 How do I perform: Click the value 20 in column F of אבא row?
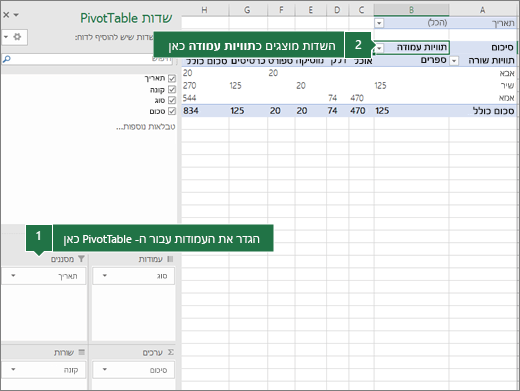pos(273,73)
